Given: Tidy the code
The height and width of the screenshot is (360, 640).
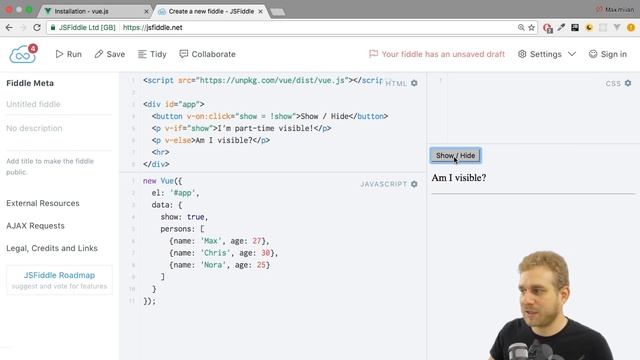Looking at the screenshot, I should (152, 54).
